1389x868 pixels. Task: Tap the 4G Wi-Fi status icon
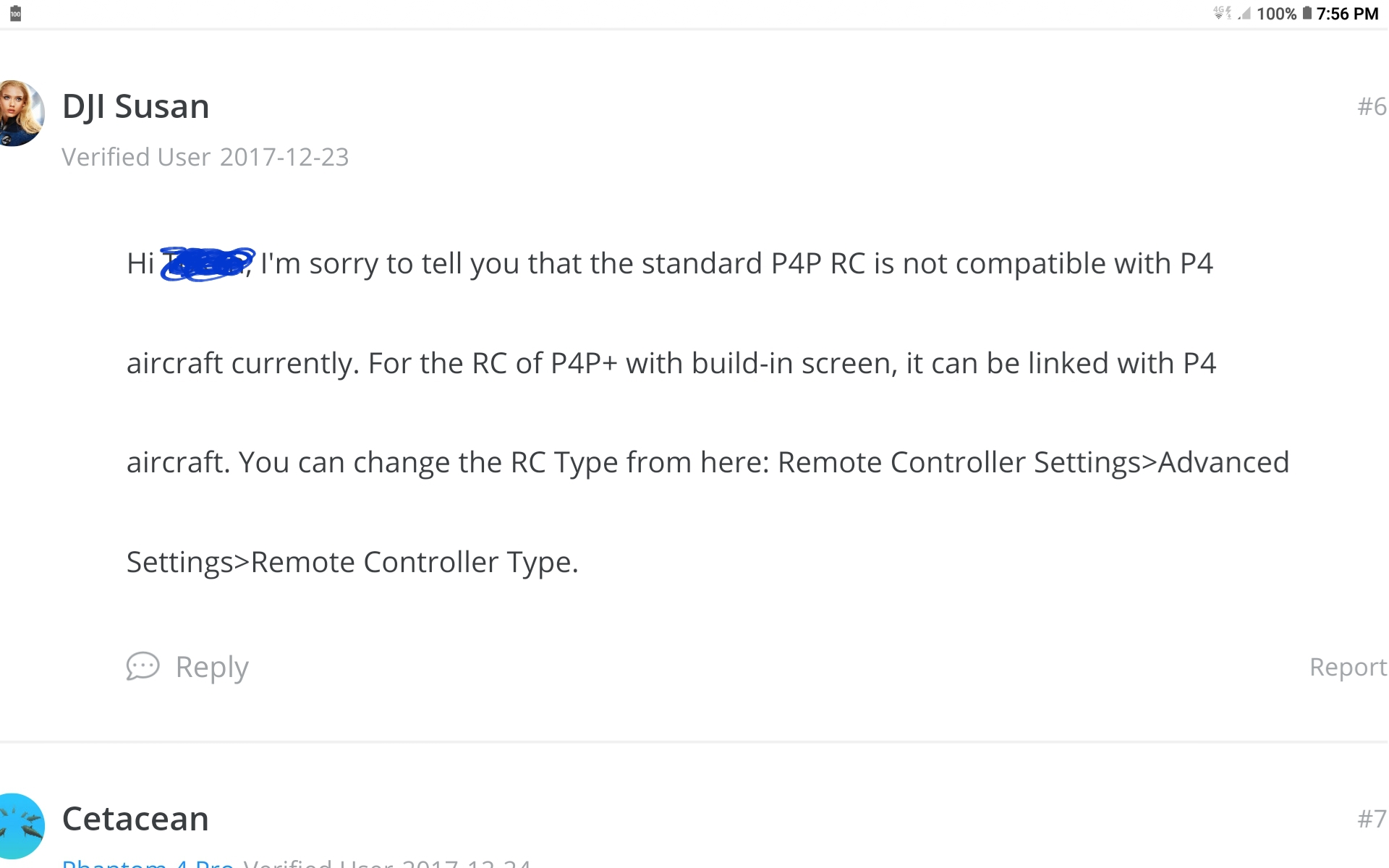(x=1223, y=12)
